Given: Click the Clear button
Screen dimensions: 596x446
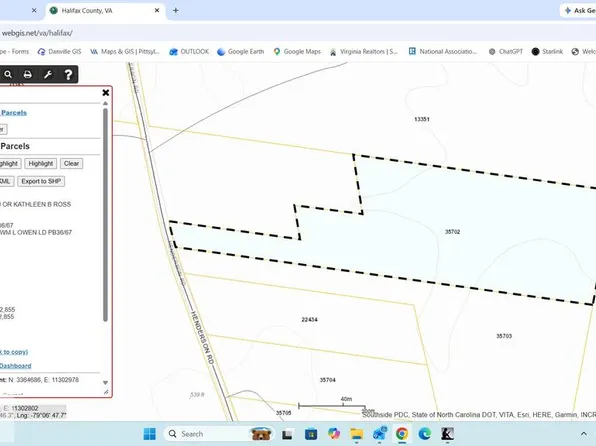Looking at the screenshot, I should [x=71, y=163].
